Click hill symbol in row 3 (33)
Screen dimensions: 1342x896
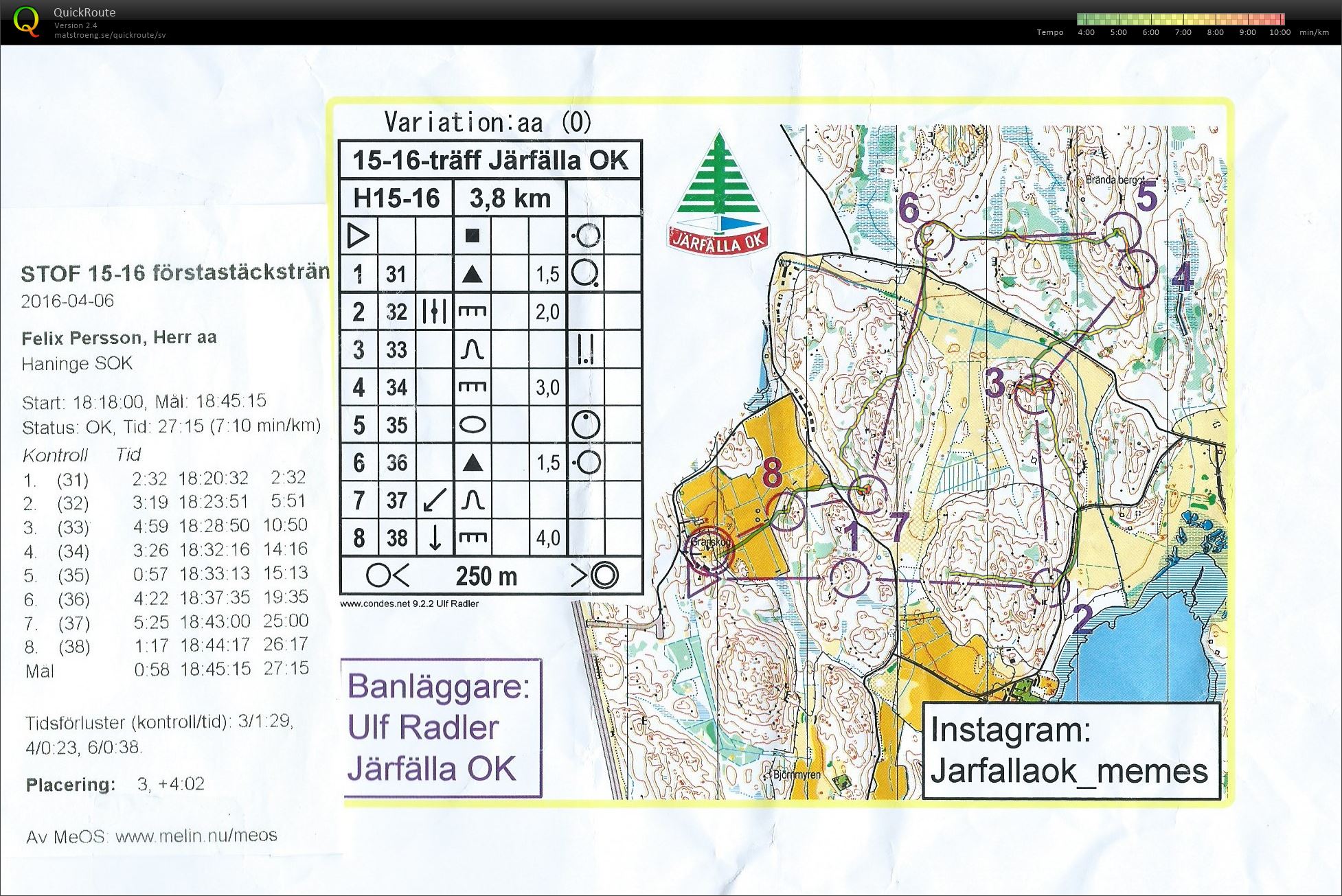(x=472, y=350)
